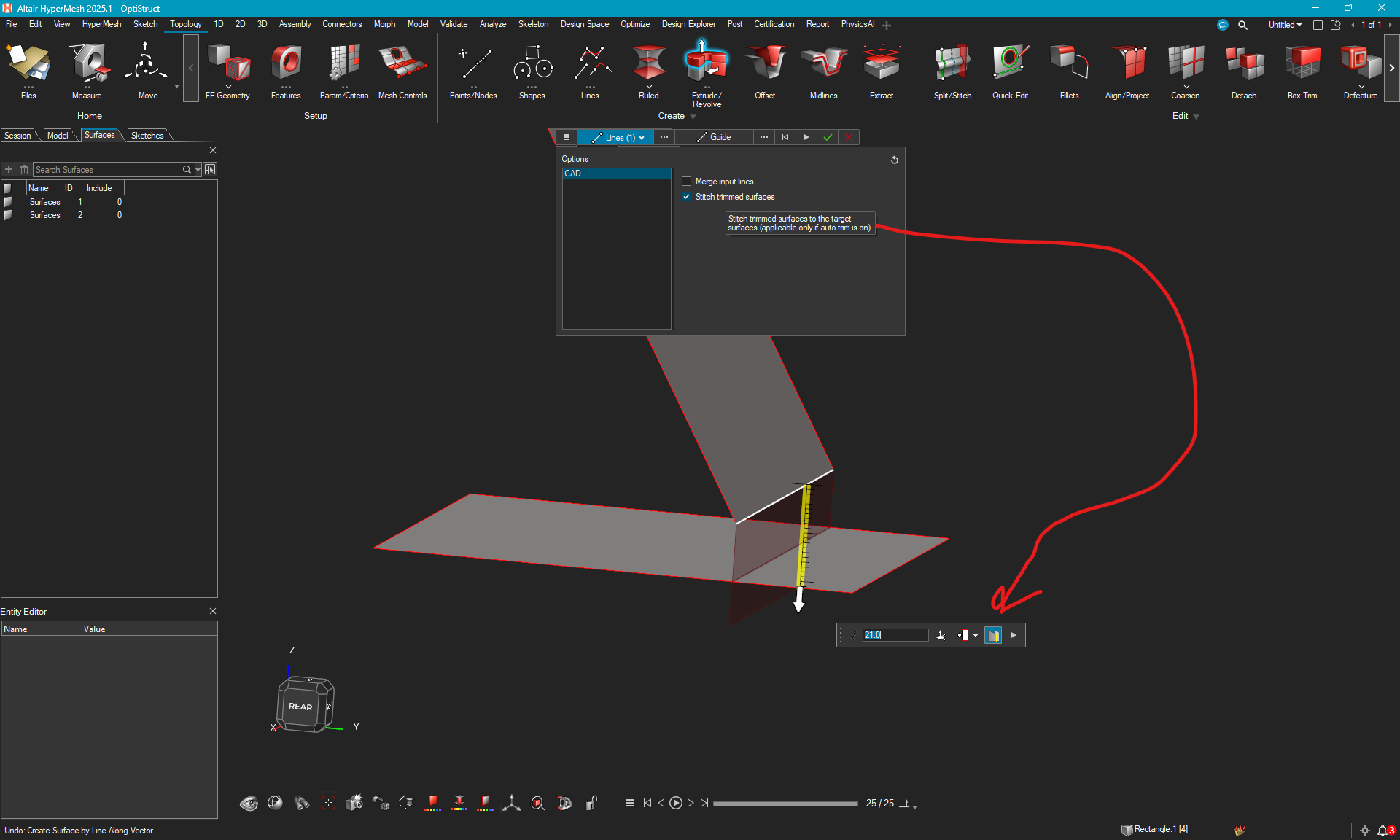
Task: Switch to the Sketches browser tab
Action: [x=147, y=136]
